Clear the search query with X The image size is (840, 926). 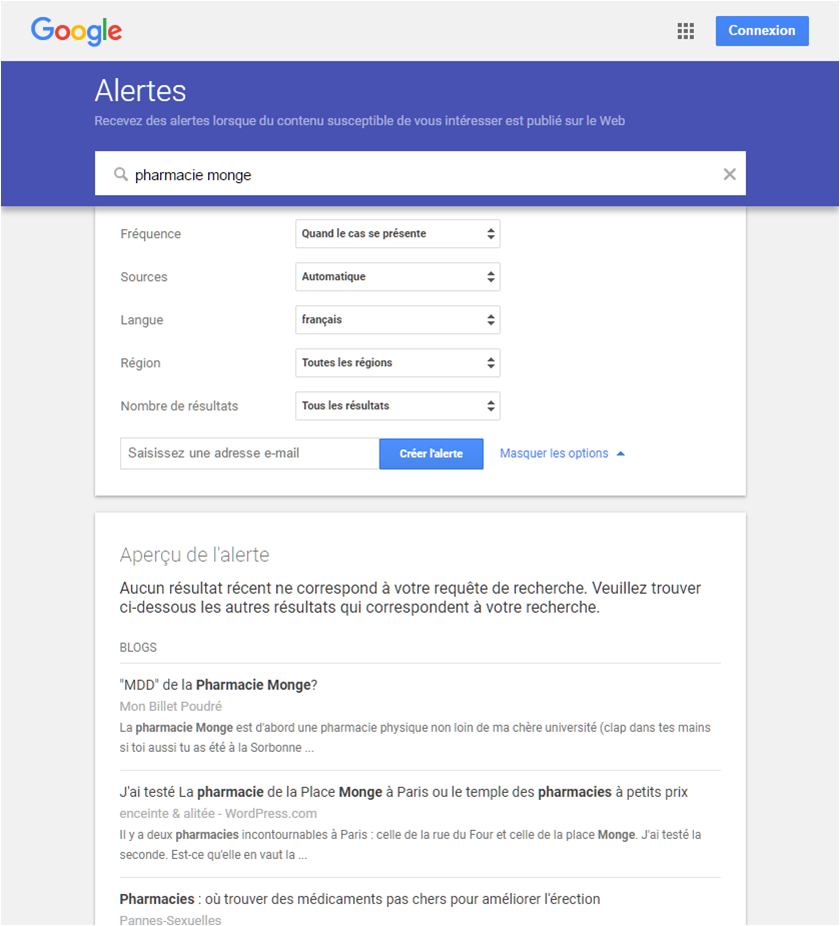[x=730, y=174]
